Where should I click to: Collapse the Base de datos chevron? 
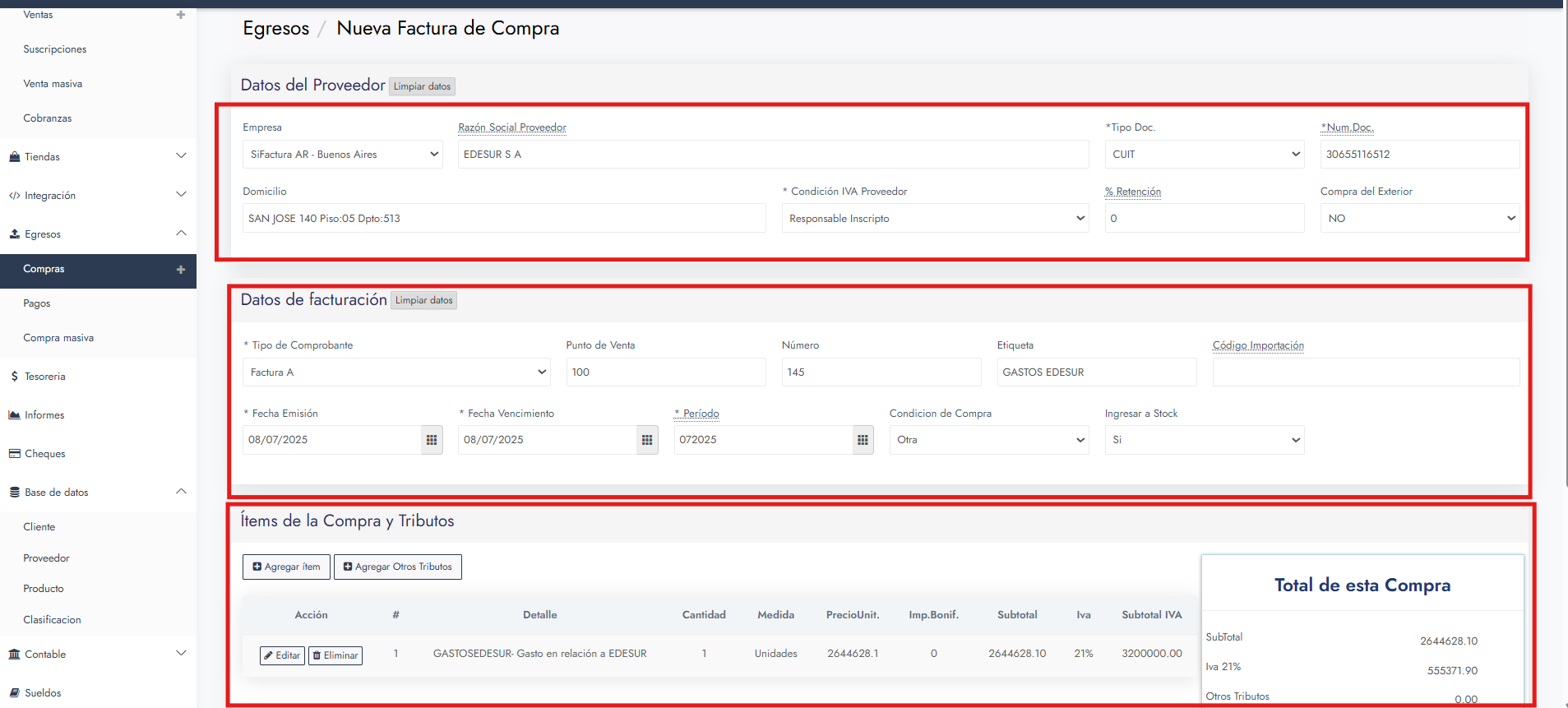click(x=181, y=492)
